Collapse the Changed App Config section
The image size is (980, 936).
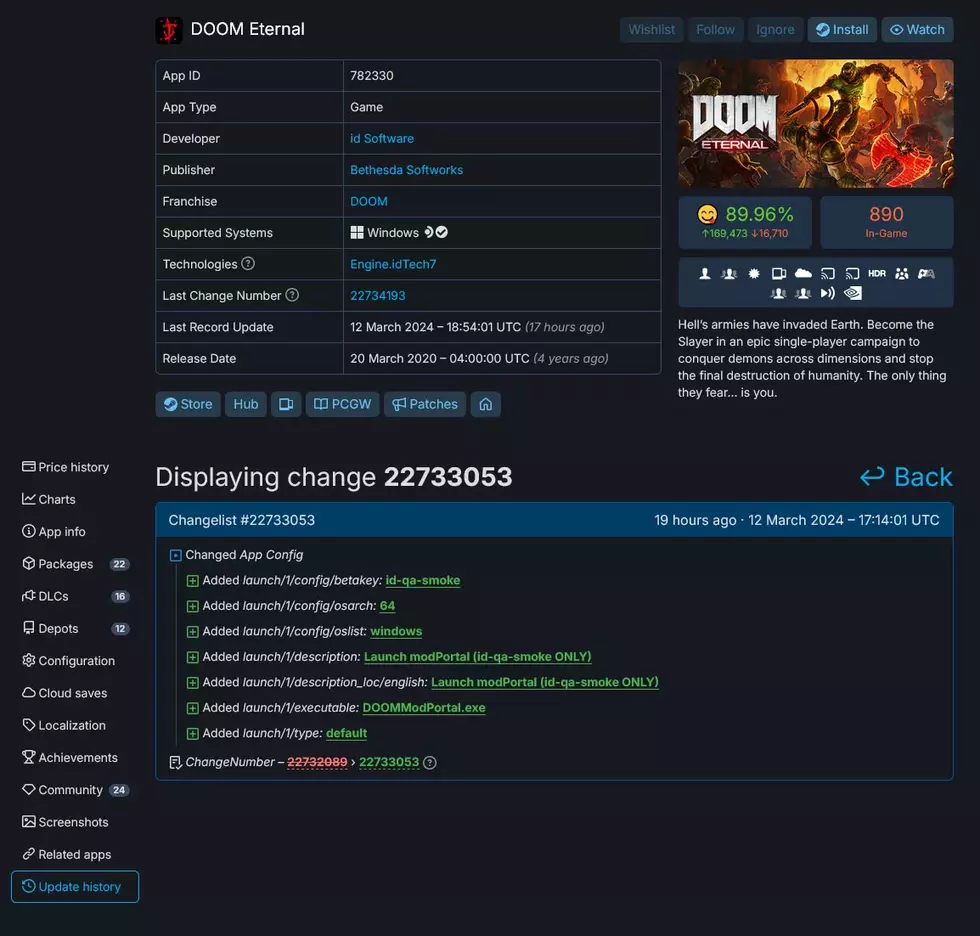[x=176, y=555]
